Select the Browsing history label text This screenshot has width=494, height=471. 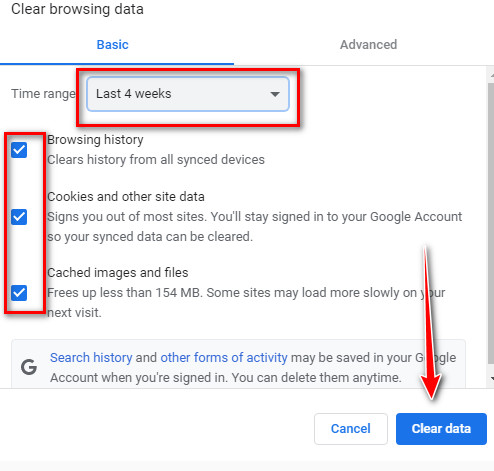[x=95, y=140]
